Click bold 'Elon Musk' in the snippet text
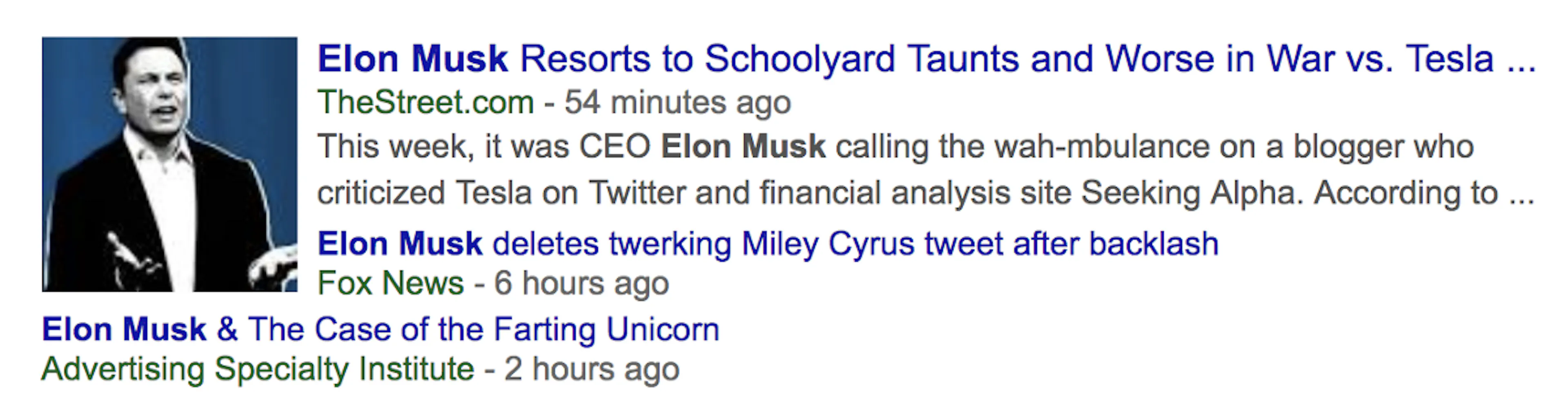Image resolution: width=1568 pixels, height=394 pixels. [x=743, y=146]
